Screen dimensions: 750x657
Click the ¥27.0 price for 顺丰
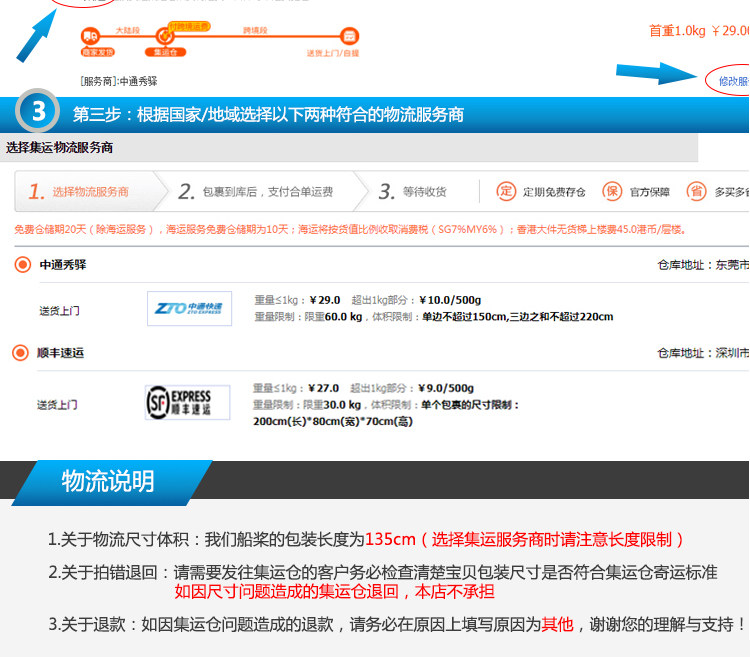pyautogui.click(x=323, y=388)
